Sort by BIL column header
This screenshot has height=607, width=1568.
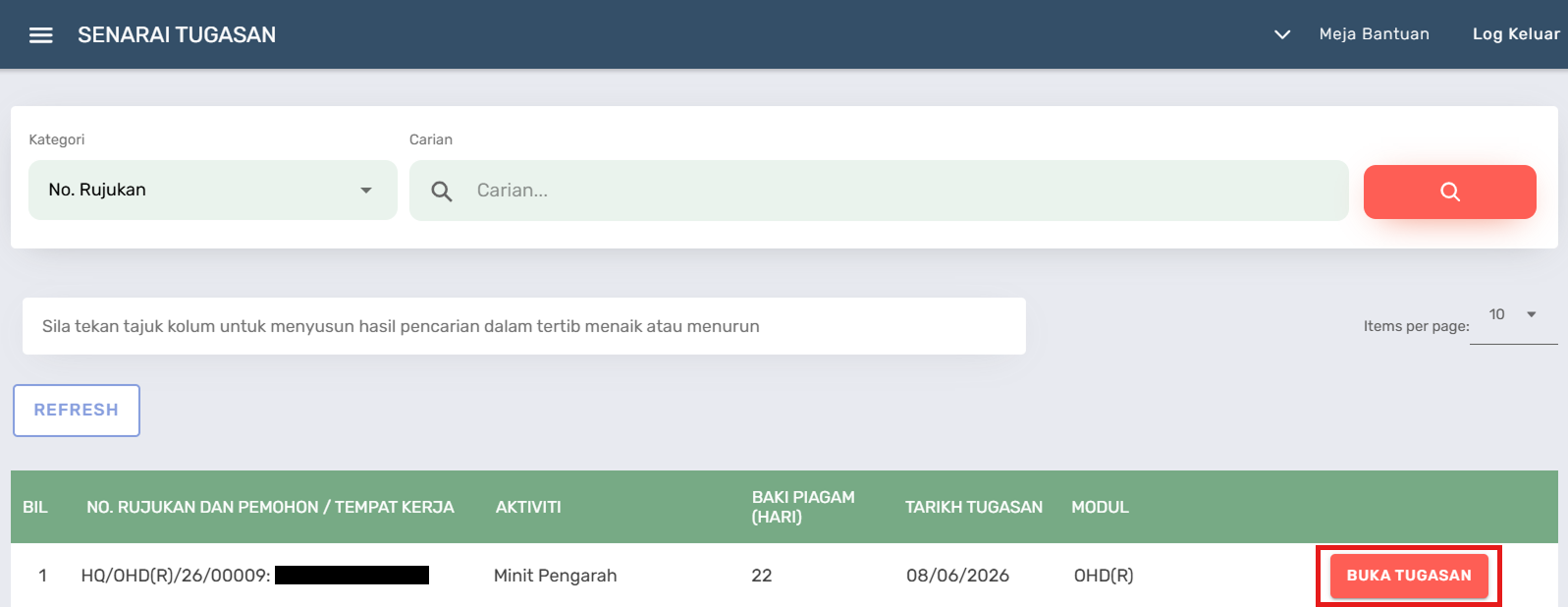(x=35, y=507)
